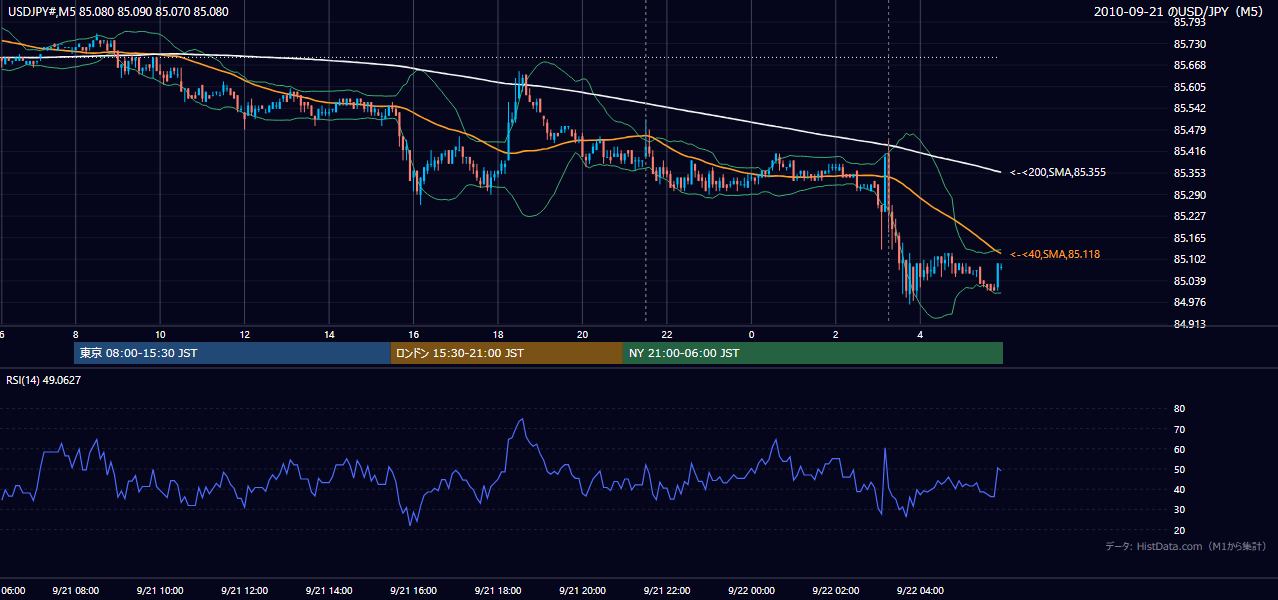Click RSI scale value 80
This screenshot has width=1278, height=600.
1179,409
